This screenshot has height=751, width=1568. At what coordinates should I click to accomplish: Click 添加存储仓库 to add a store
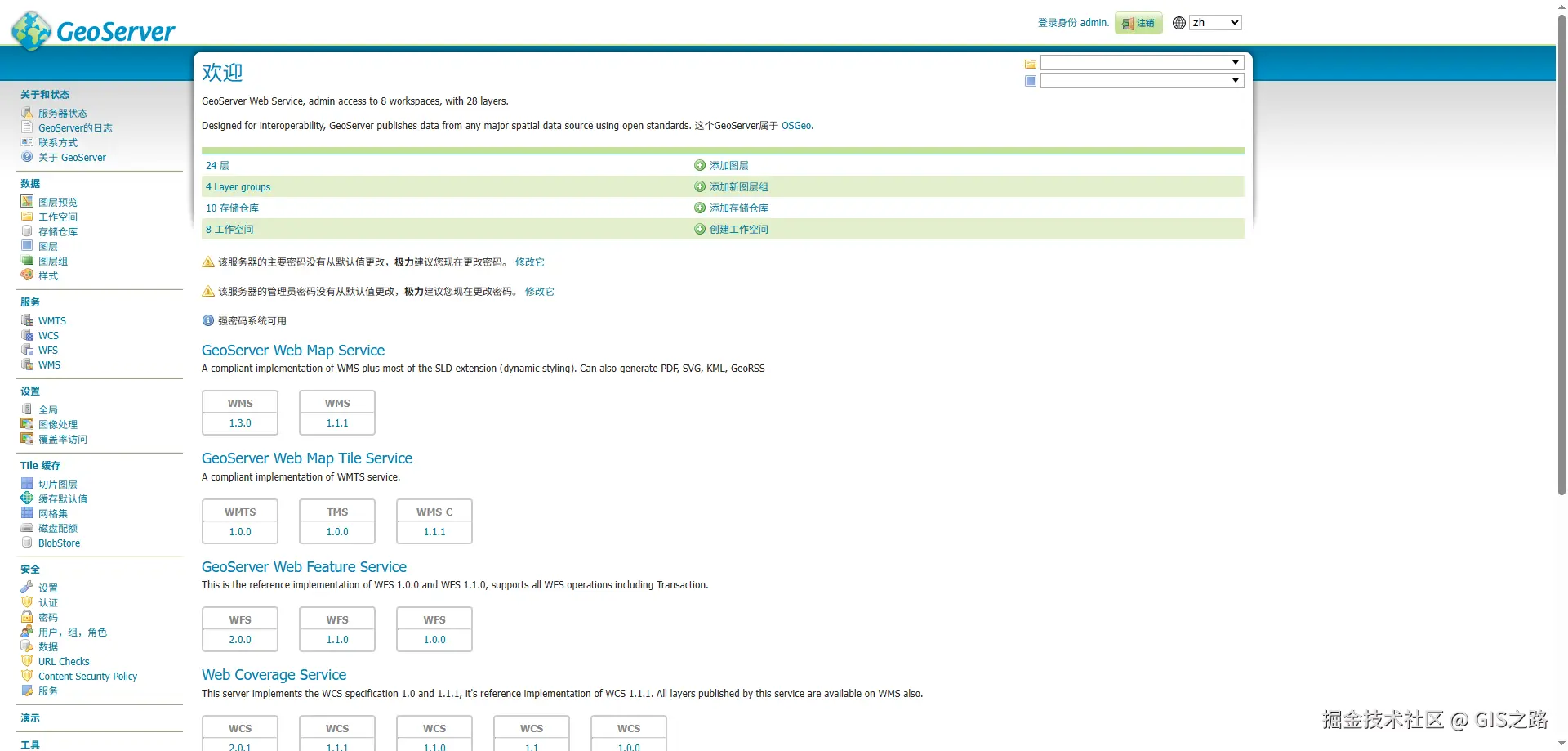click(738, 208)
